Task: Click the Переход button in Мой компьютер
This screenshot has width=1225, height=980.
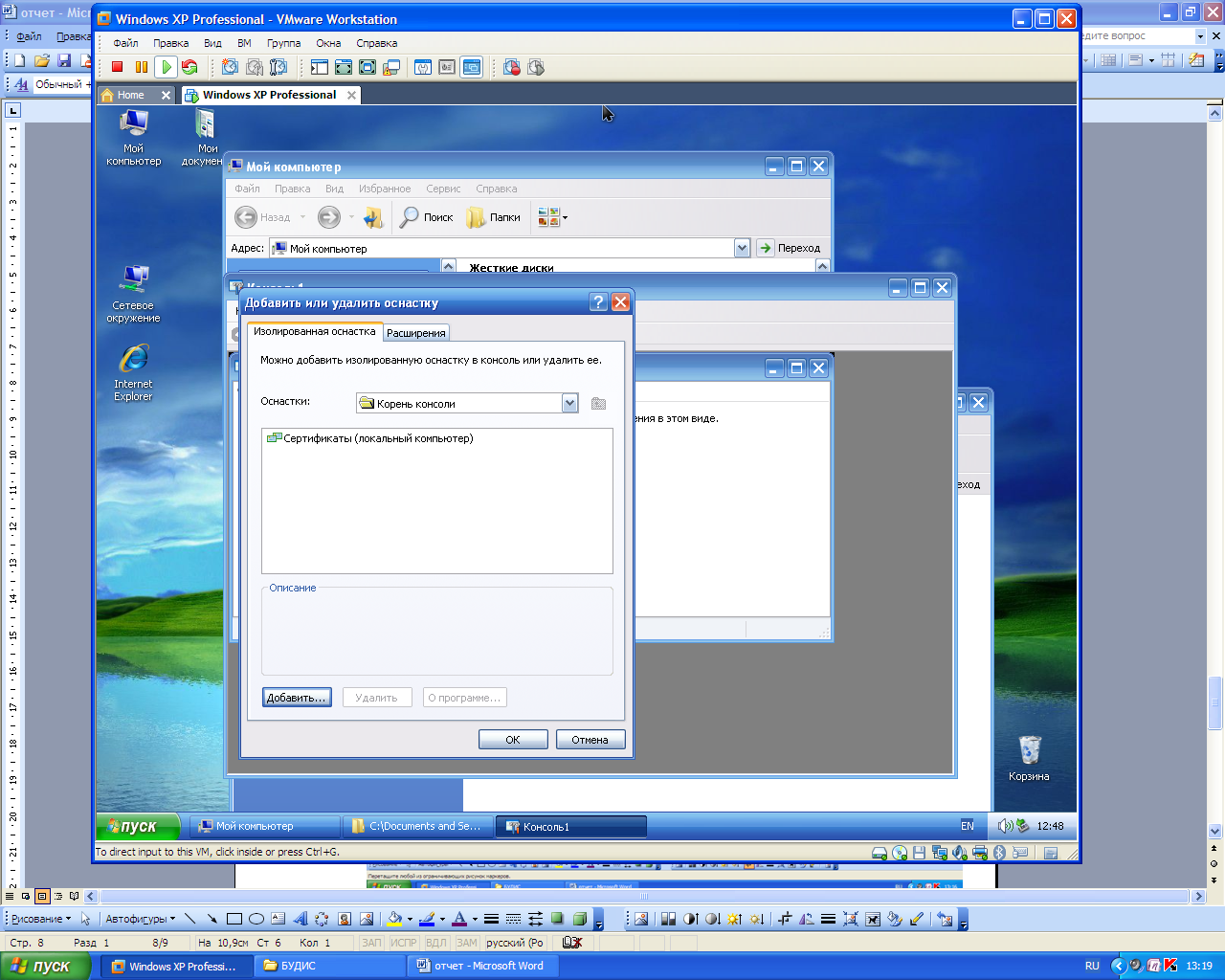Action: click(791, 248)
